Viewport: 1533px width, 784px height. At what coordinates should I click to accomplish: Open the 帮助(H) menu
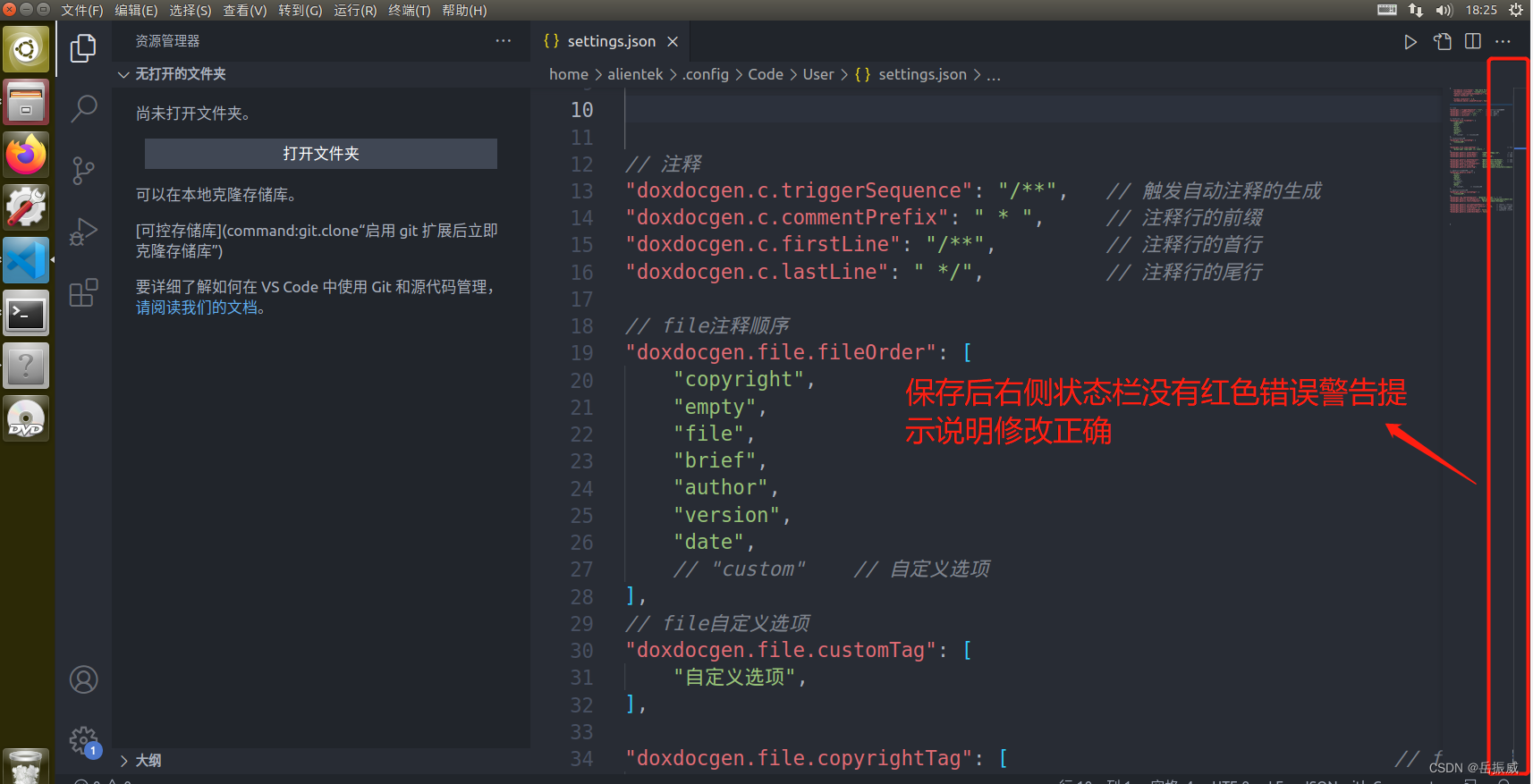pyautogui.click(x=465, y=10)
